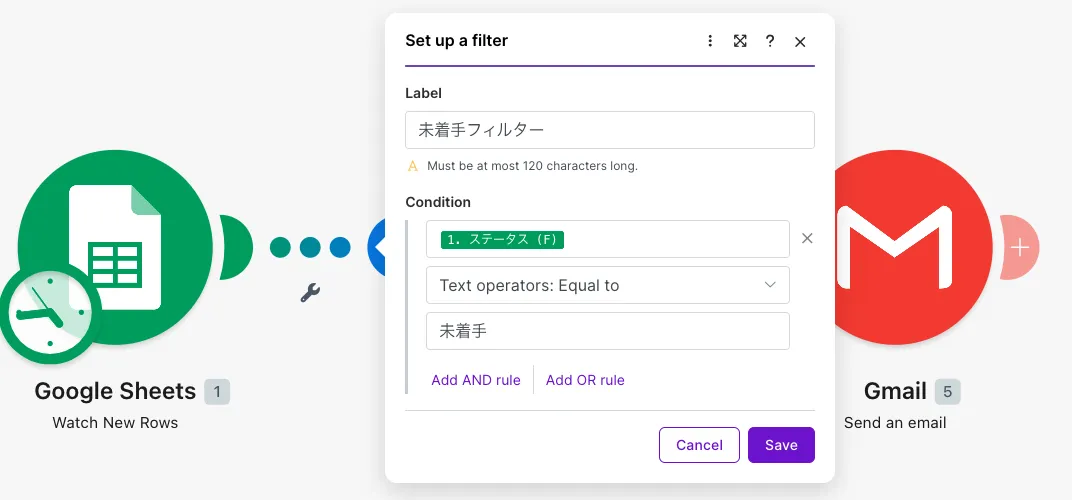Open the filter dialog three-dot options menu
The image size is (1072, 500).
point(710,41)
